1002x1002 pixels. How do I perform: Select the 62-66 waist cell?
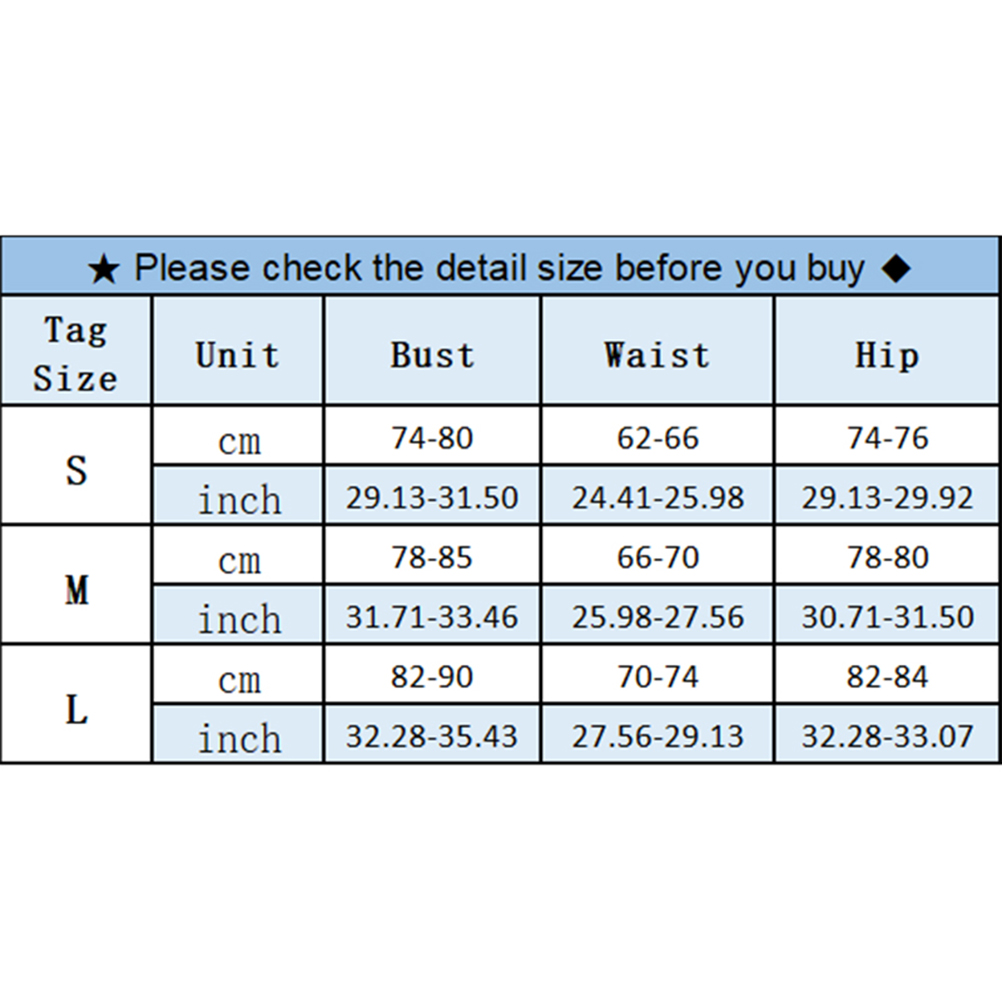click(x=657, y=438)
